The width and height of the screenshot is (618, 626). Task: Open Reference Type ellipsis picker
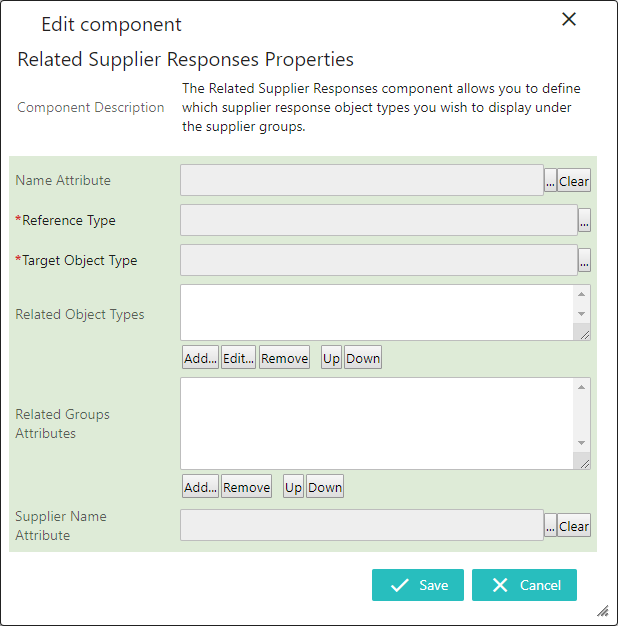(x=584, y=220)
